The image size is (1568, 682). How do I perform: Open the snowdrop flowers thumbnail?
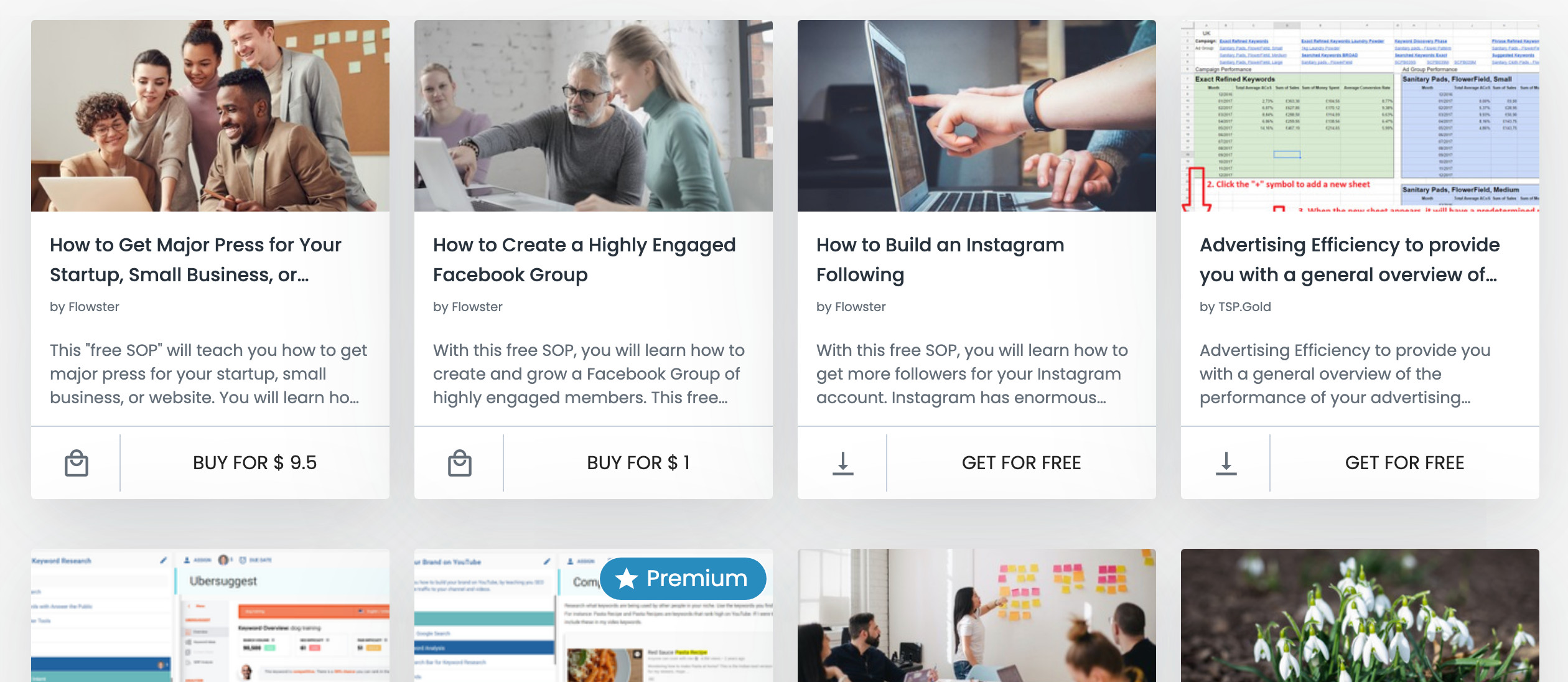click(1360, 615)
